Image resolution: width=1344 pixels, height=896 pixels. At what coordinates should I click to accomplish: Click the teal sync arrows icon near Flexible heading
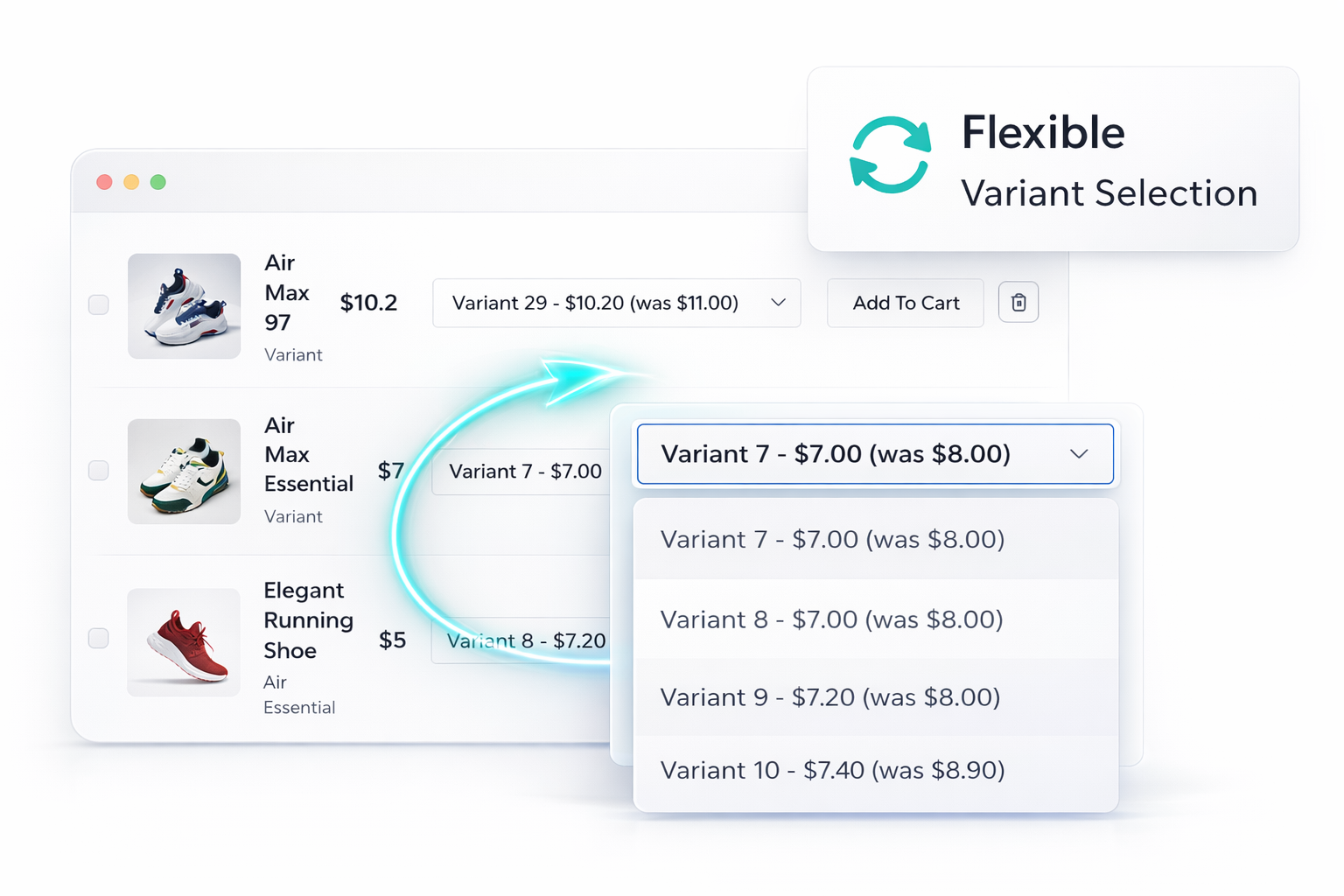[890, 154]
